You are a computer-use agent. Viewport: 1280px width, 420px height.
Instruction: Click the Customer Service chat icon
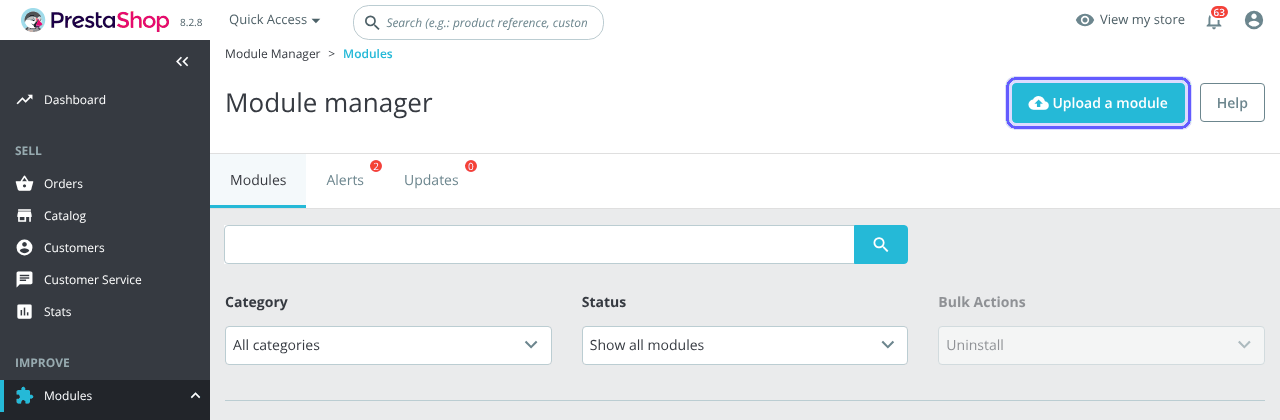coord(25,280)
